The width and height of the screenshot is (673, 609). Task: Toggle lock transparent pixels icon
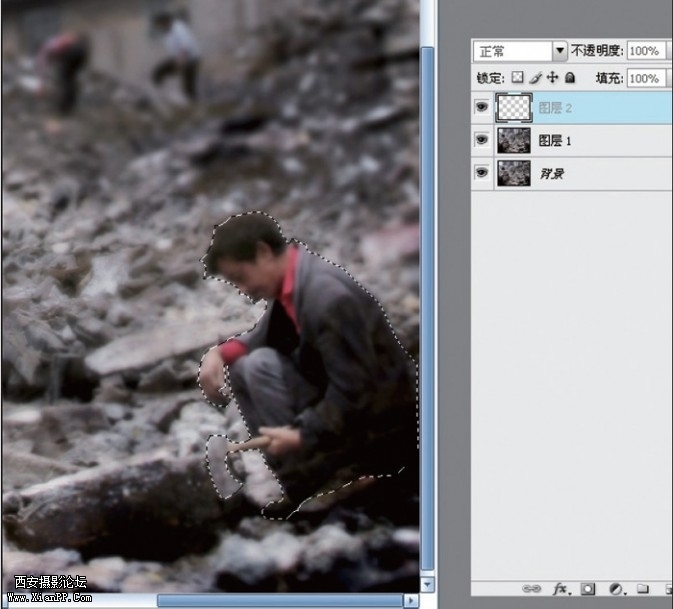(x=518, y=77)
